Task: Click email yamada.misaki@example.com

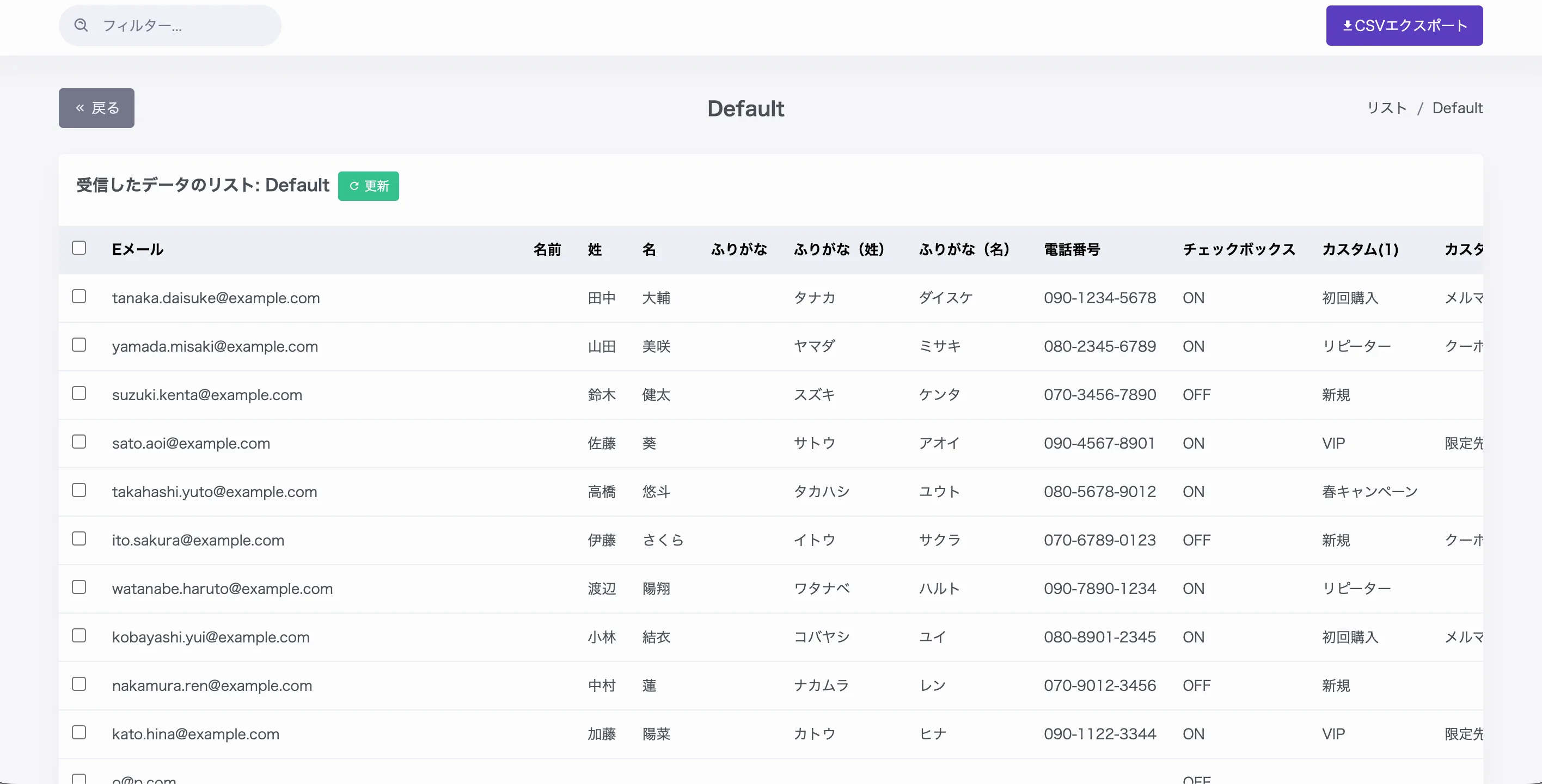Action: 215,346
